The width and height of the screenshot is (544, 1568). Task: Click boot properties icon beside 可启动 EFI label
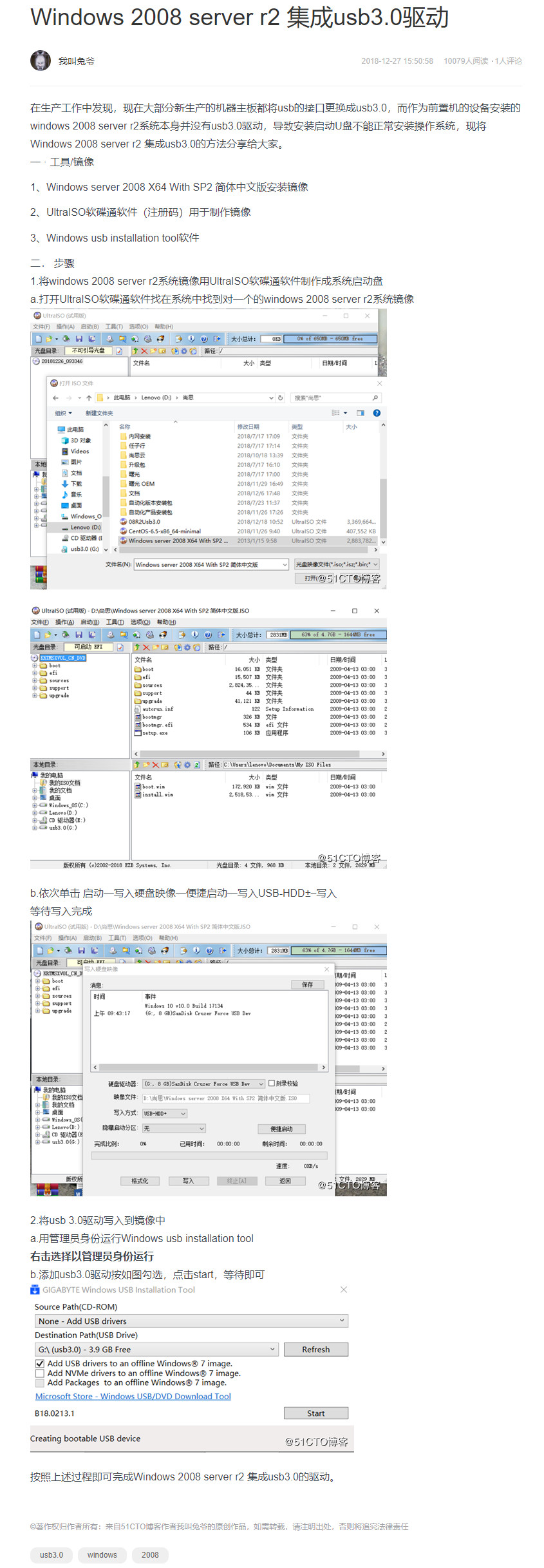120,647
